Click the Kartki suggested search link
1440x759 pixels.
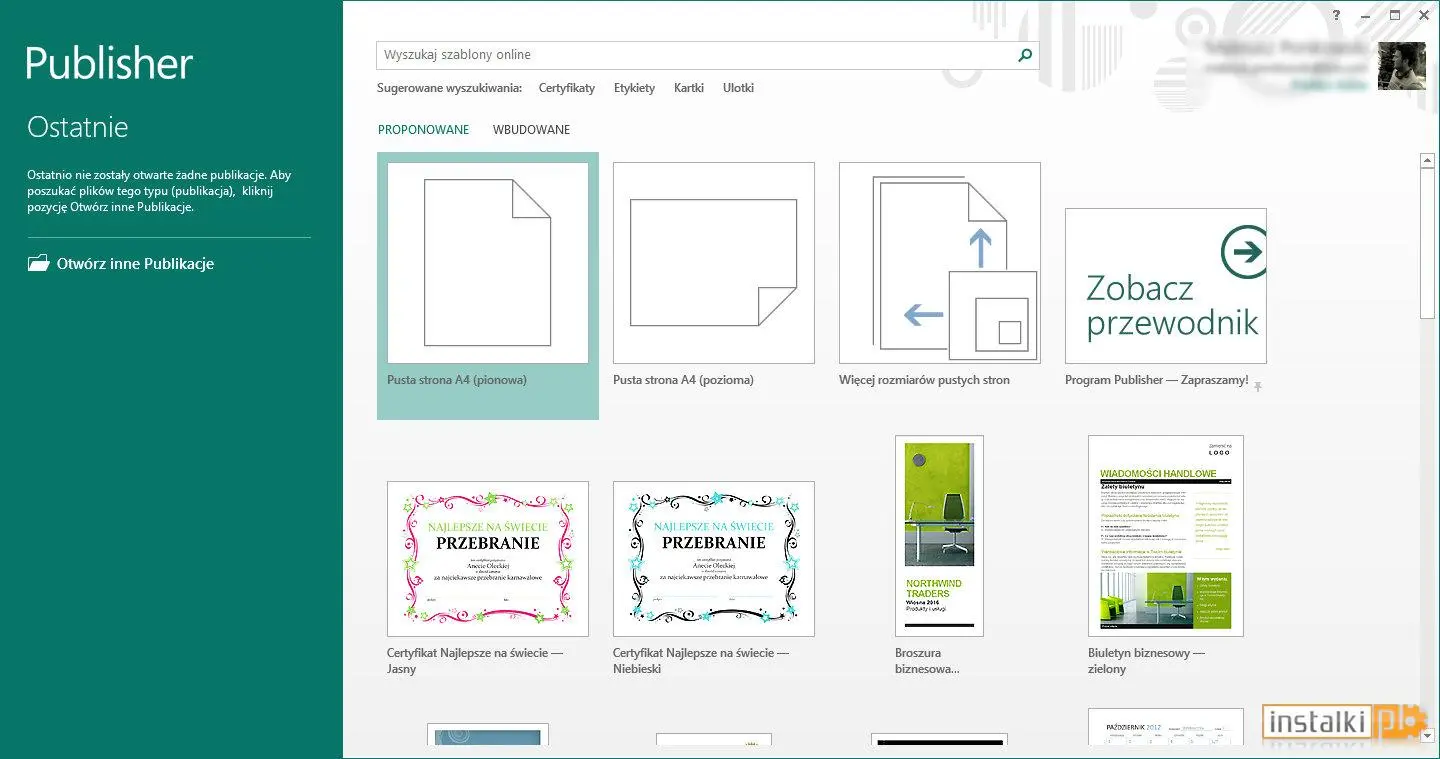point(689,88)
